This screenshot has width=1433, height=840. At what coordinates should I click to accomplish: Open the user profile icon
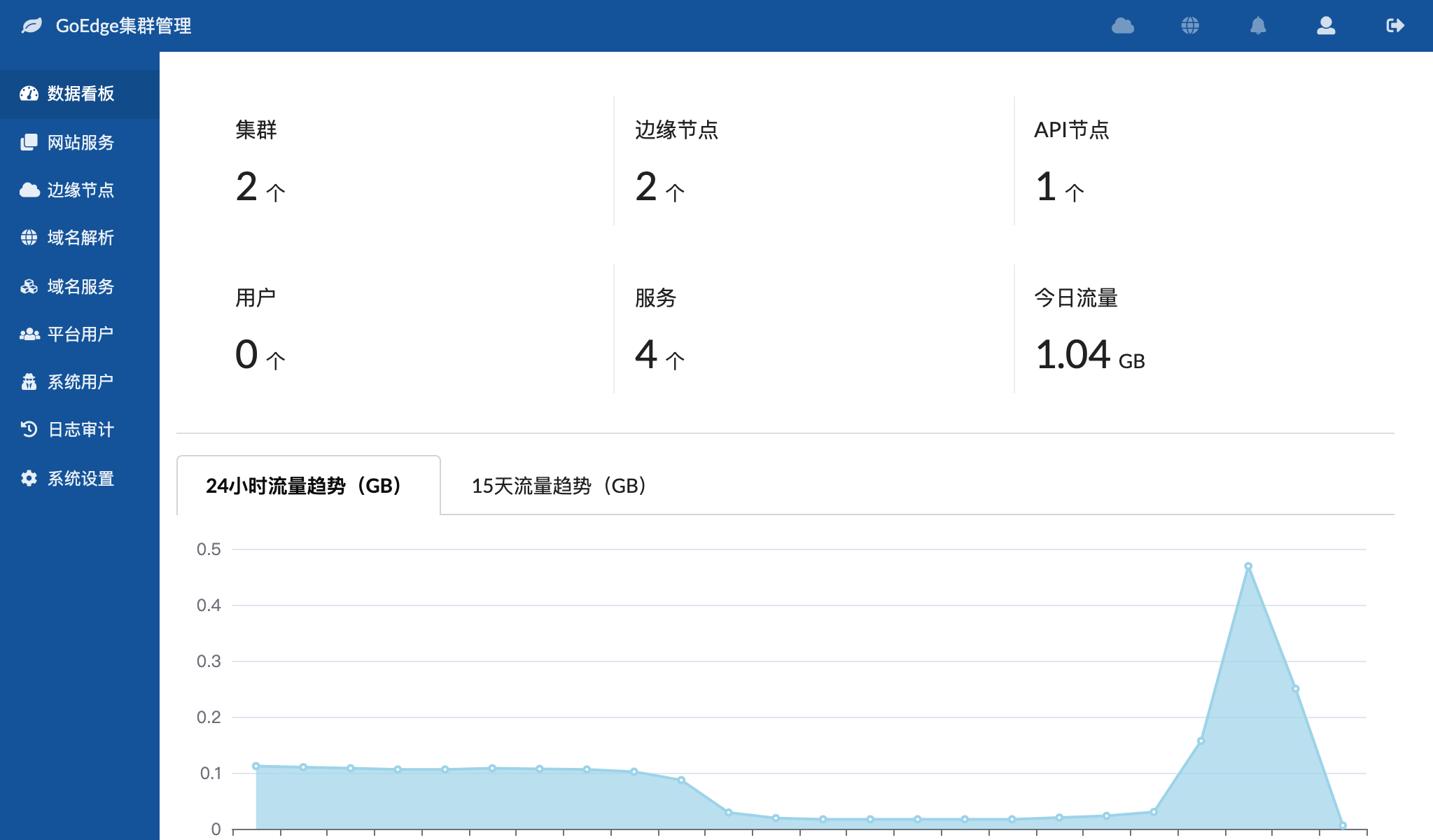[x=1326, y=26]
